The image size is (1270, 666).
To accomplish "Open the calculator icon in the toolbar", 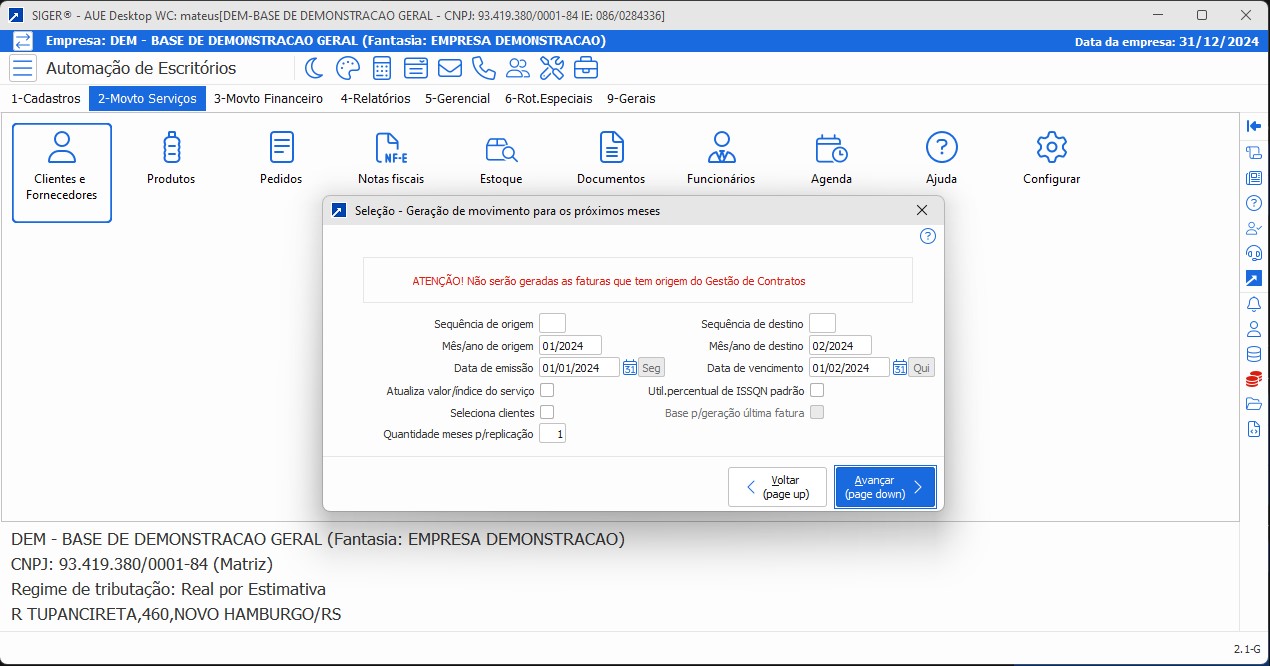I will [x=381, y=68].
